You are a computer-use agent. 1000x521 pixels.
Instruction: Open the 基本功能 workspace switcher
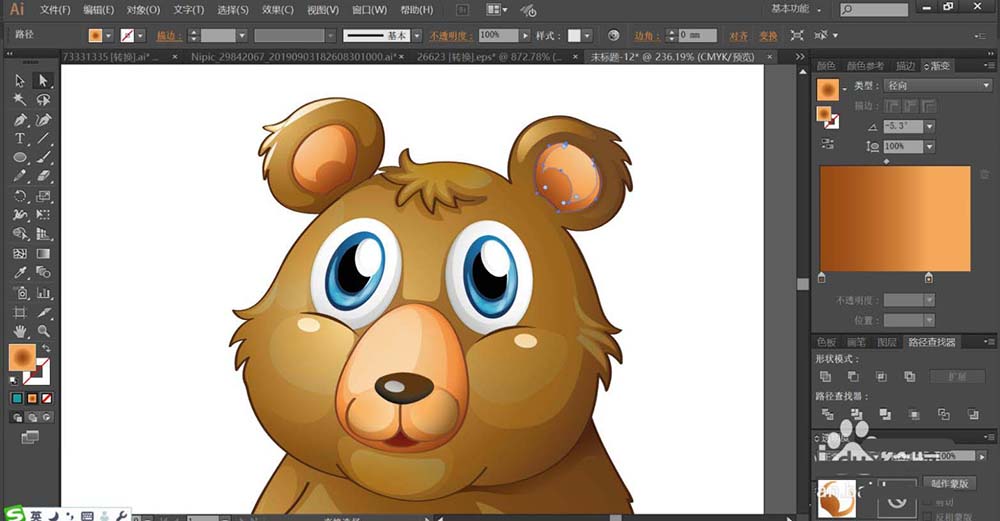(796, 9)
